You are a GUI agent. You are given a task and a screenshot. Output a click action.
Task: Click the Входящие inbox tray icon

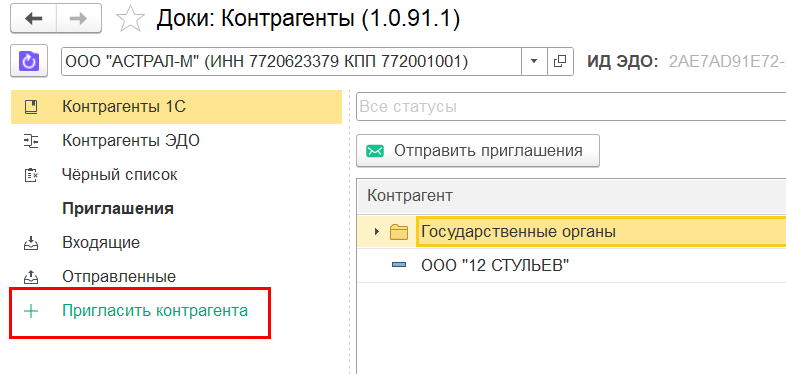click(x=31, y=244)
